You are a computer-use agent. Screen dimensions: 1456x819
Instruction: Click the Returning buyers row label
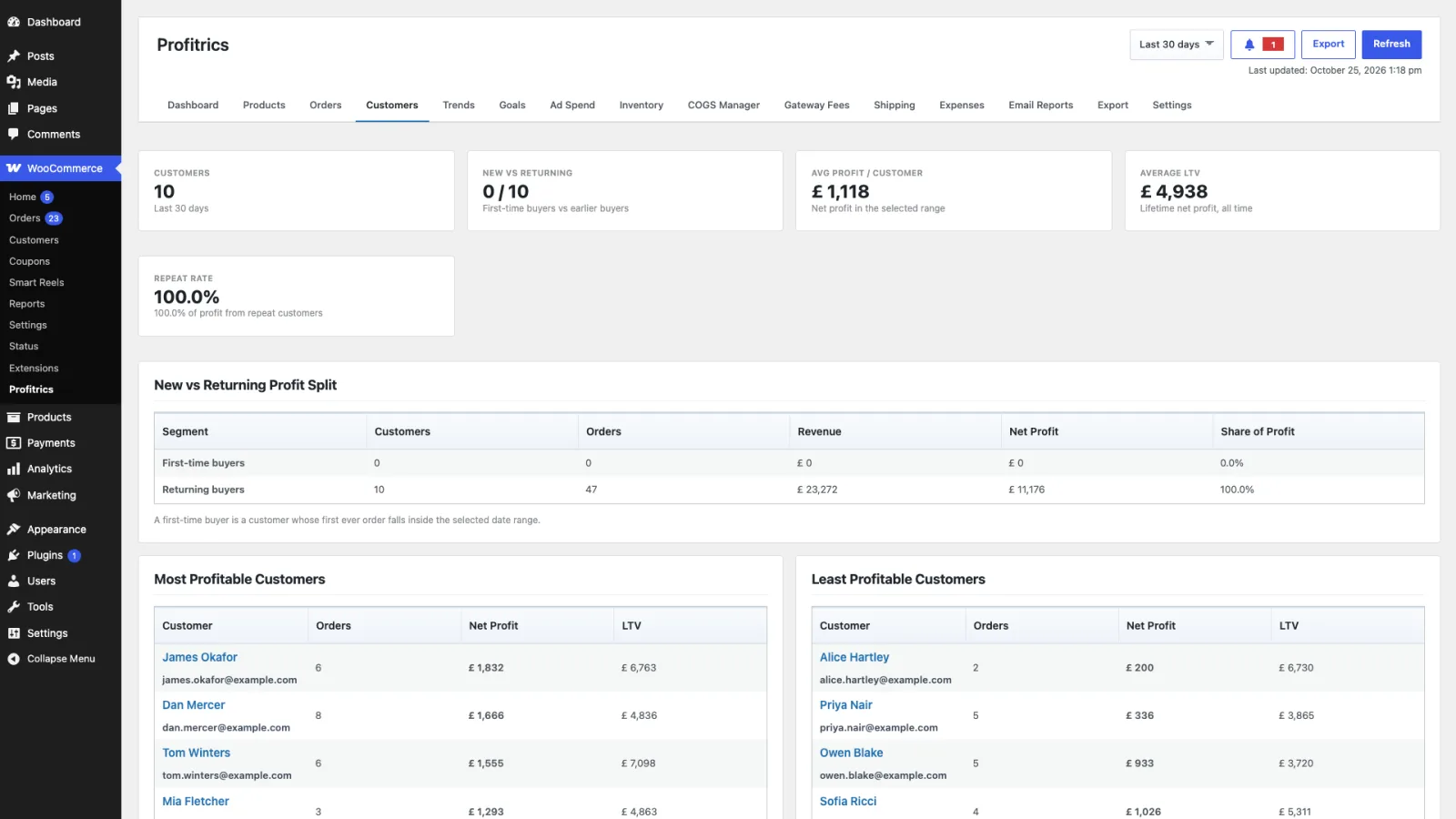click(203, 490)
